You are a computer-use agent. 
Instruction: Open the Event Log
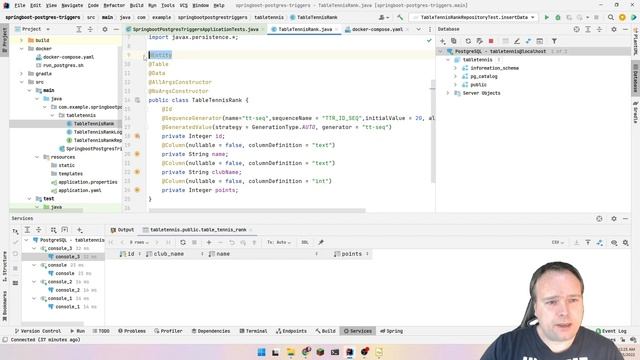tap(611, 331)
